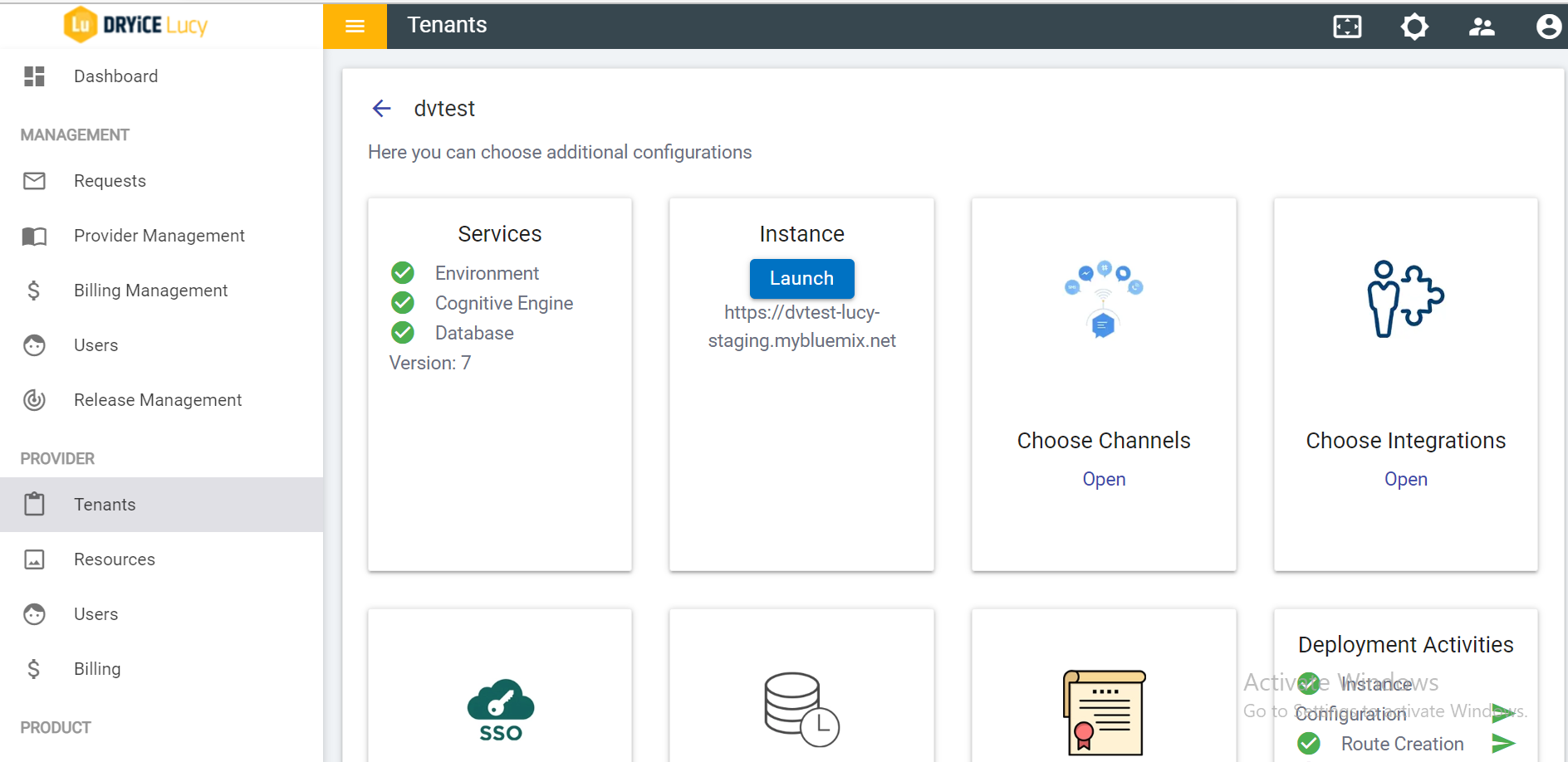The height and width of the screenshot is (762, 1568).
Task: Open the settings gear icon
Action: (1414, 27)
